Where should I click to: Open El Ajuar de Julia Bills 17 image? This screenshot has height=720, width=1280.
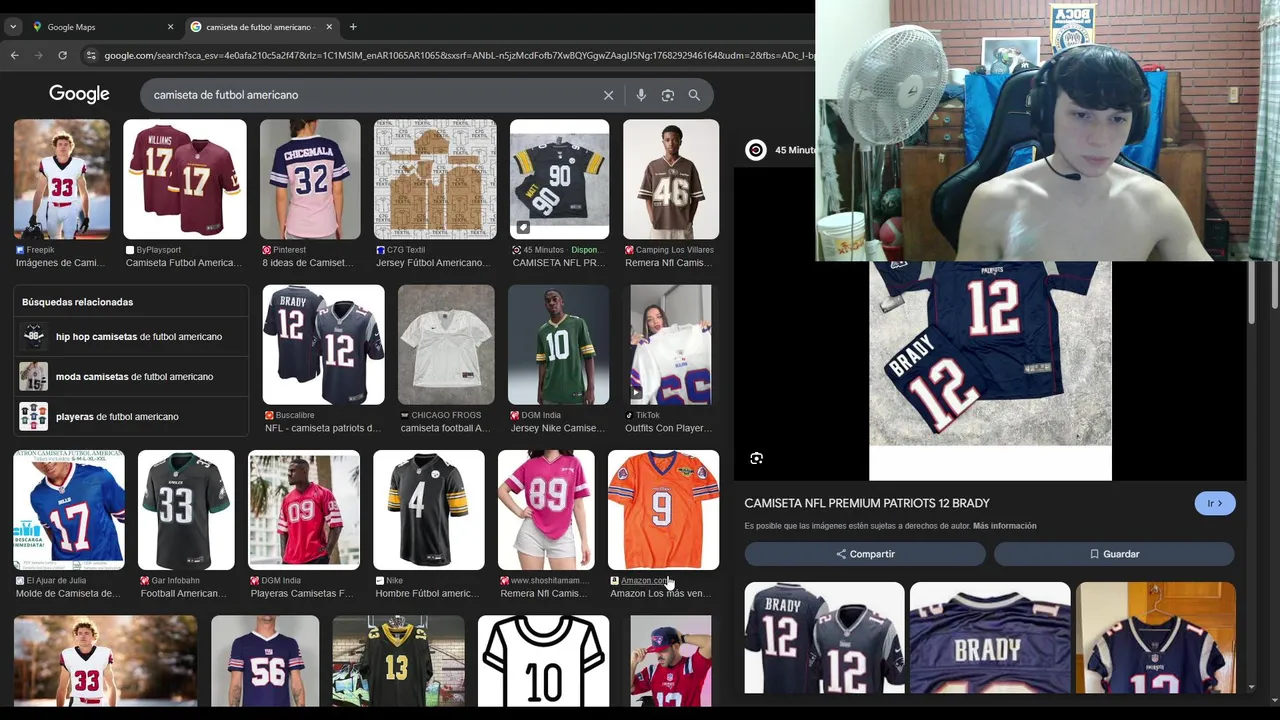pyautogui.click(x=69, y=510)
